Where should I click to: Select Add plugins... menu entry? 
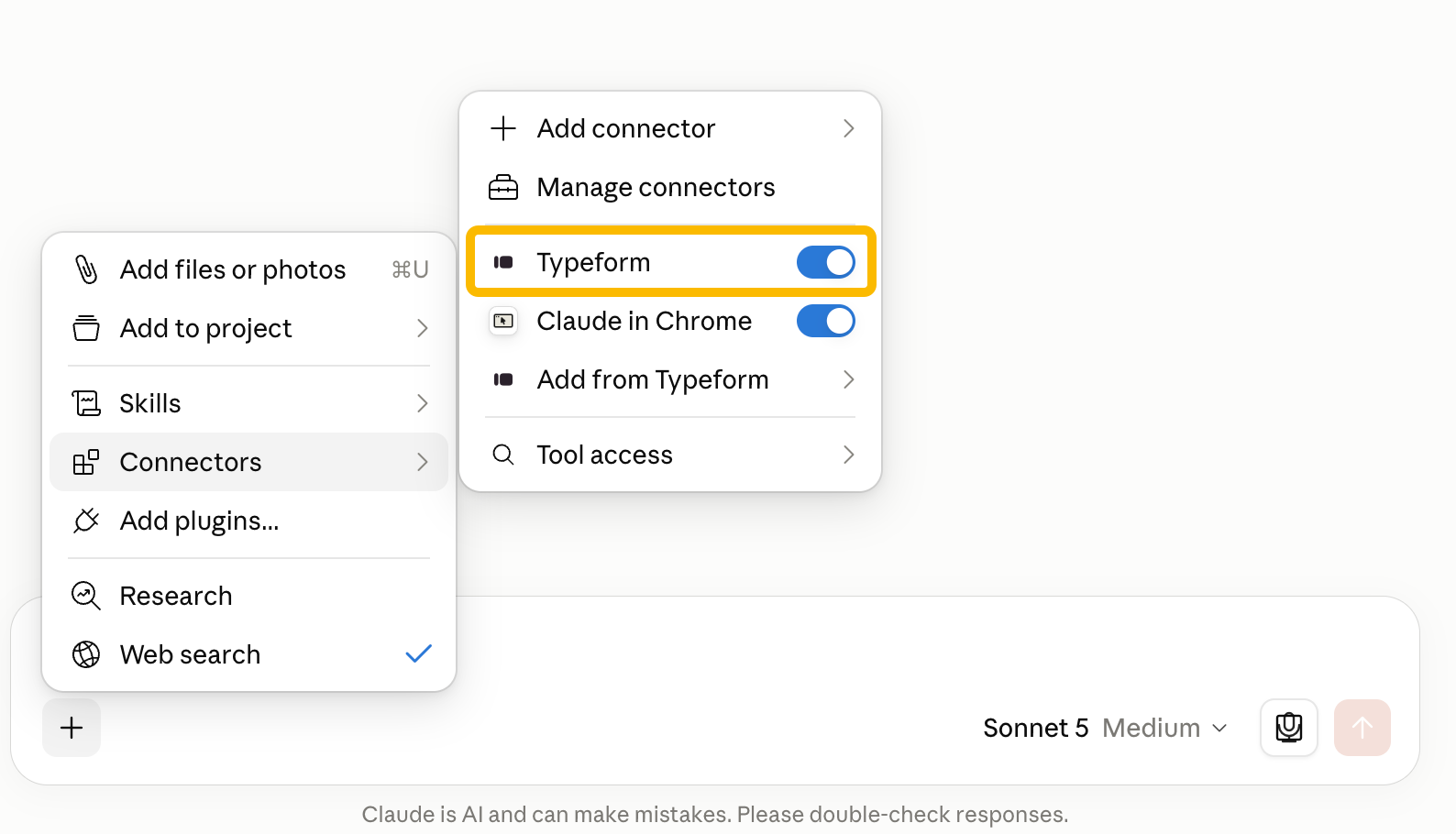248,521
